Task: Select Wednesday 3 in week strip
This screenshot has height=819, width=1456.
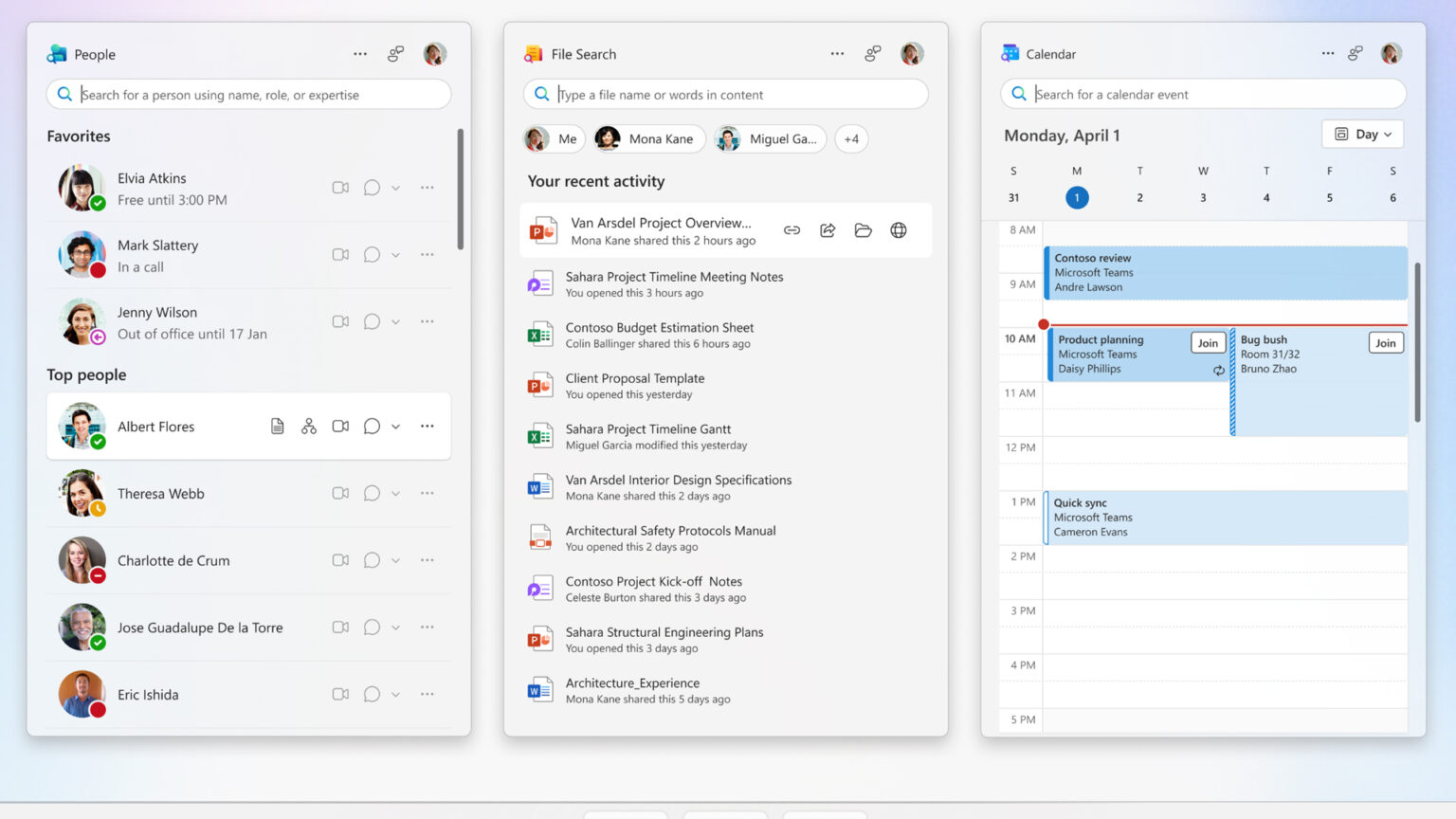Action: [1203, 197]
